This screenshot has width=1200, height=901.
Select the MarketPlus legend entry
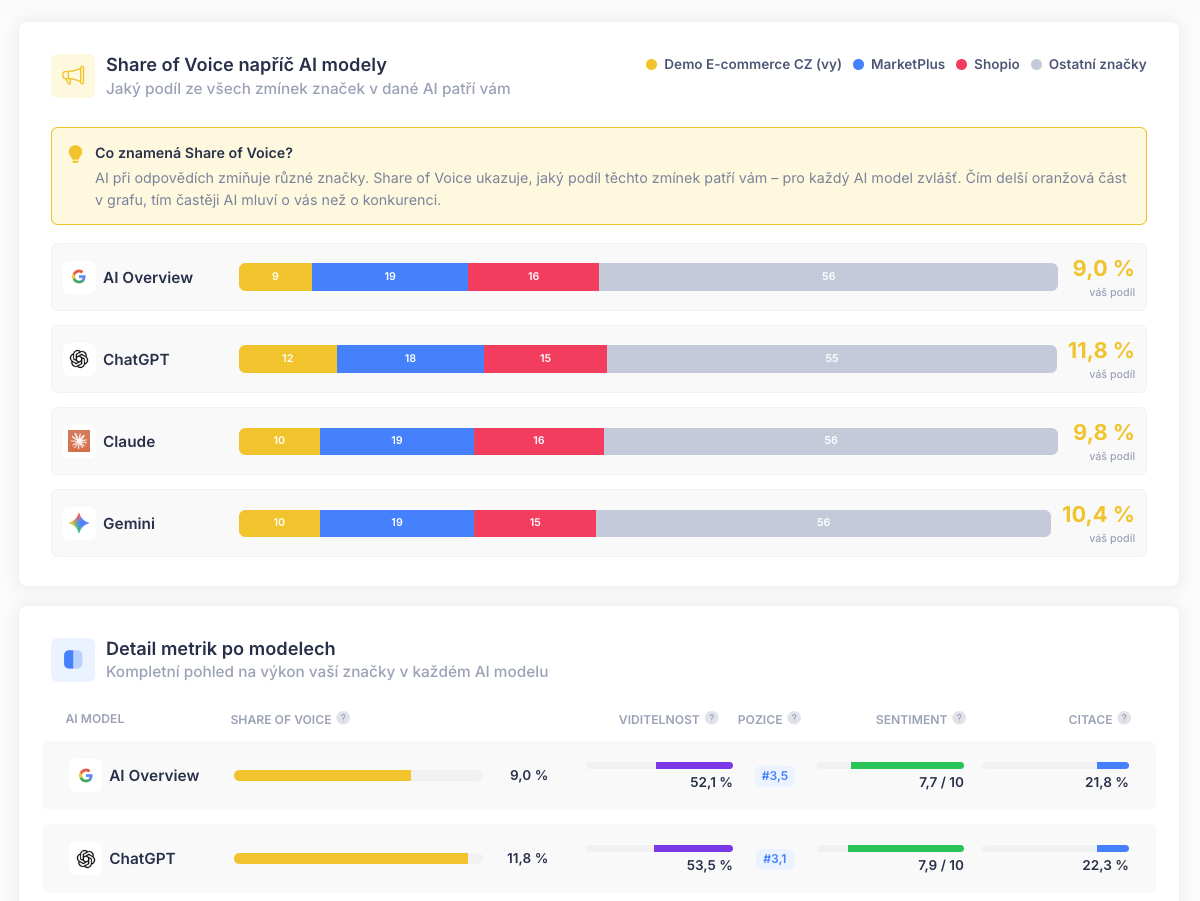pos(899,64)
